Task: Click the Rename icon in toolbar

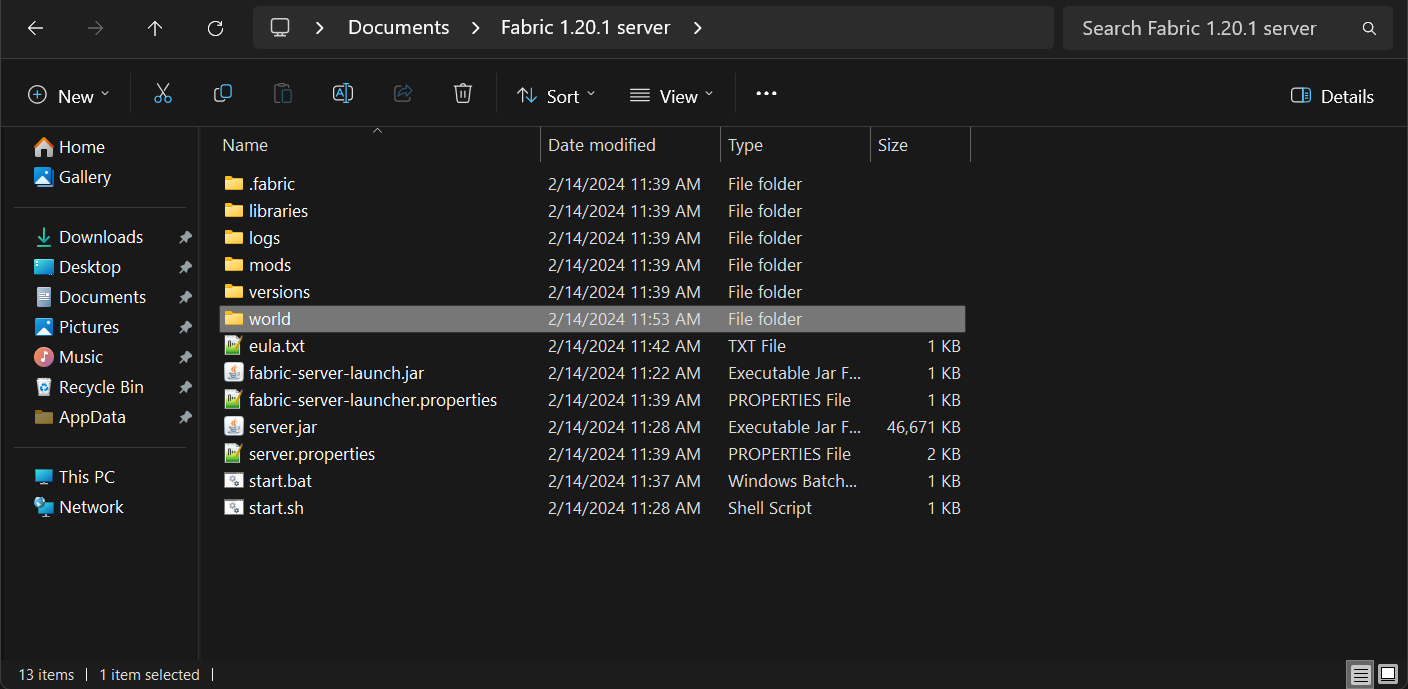Action: (x=343, y=94)
